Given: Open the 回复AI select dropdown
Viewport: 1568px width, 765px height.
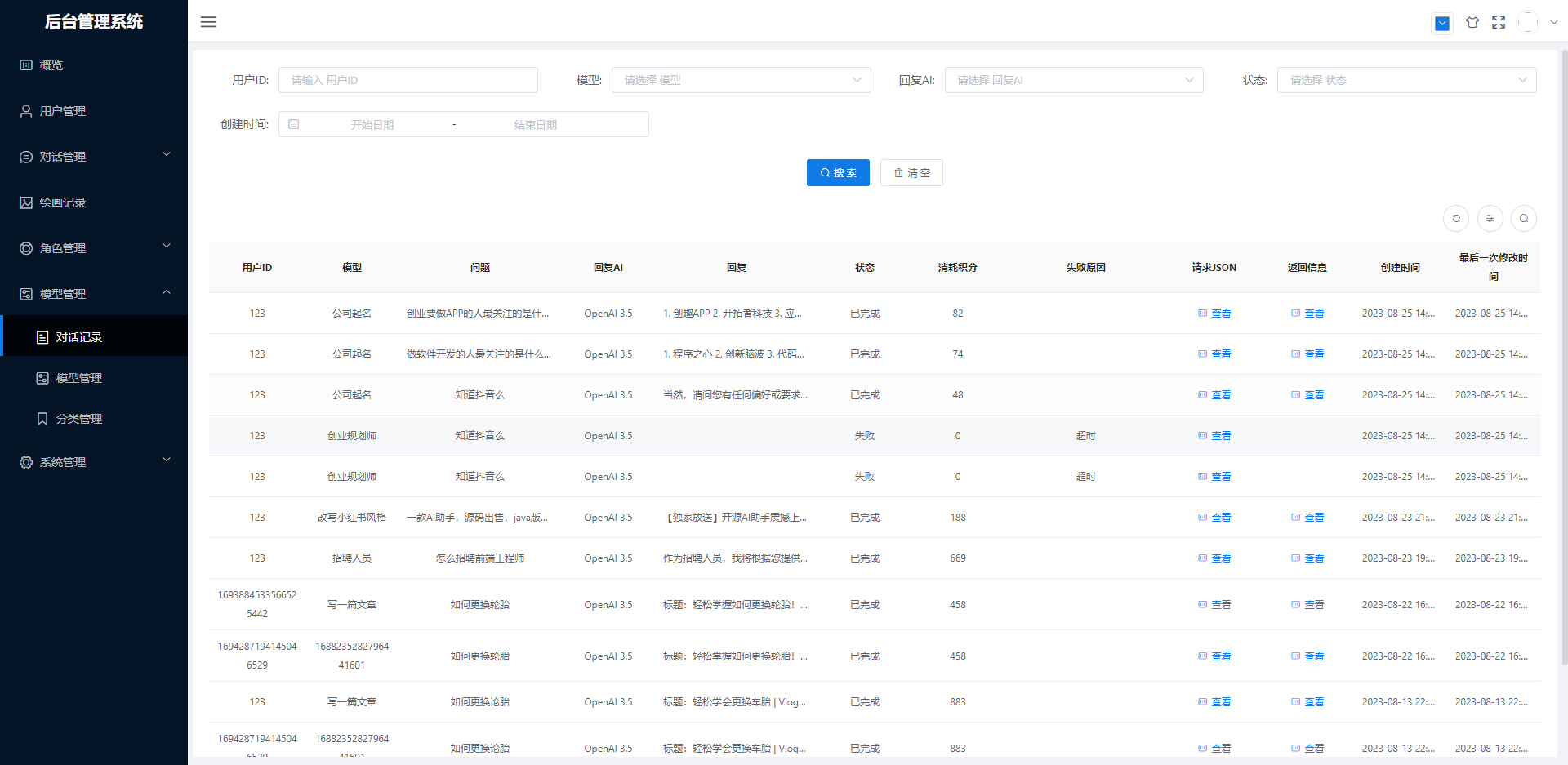Looking at the screenshot, I should [1073, 80].
